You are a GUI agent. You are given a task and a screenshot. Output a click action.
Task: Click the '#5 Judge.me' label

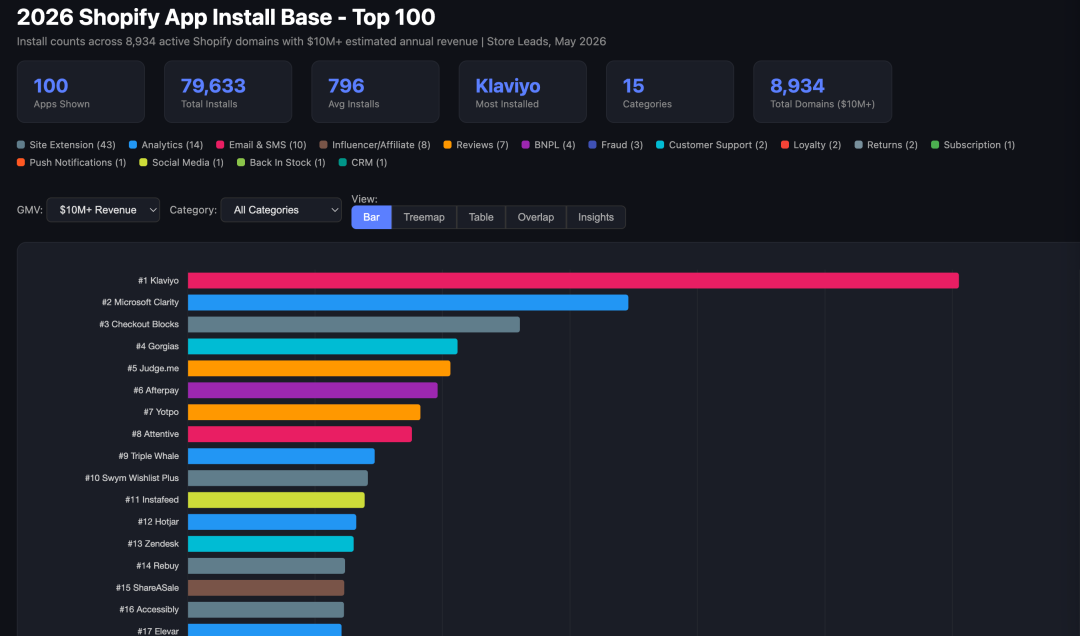[153, 369]
